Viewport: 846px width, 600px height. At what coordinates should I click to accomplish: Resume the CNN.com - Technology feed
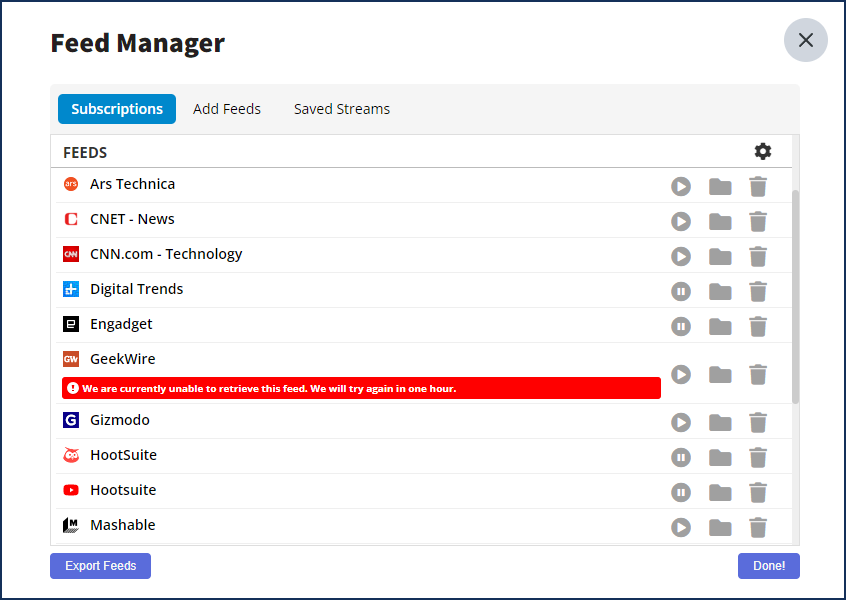click(681, 256)
